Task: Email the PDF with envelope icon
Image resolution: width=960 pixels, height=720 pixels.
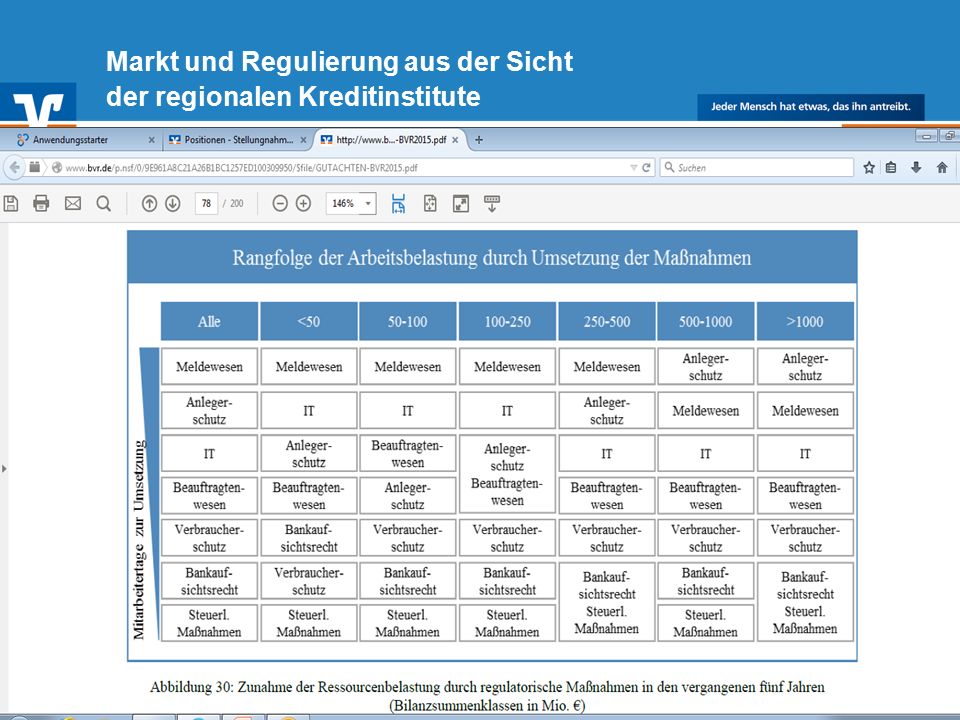Action: click(x=73, y=203)
